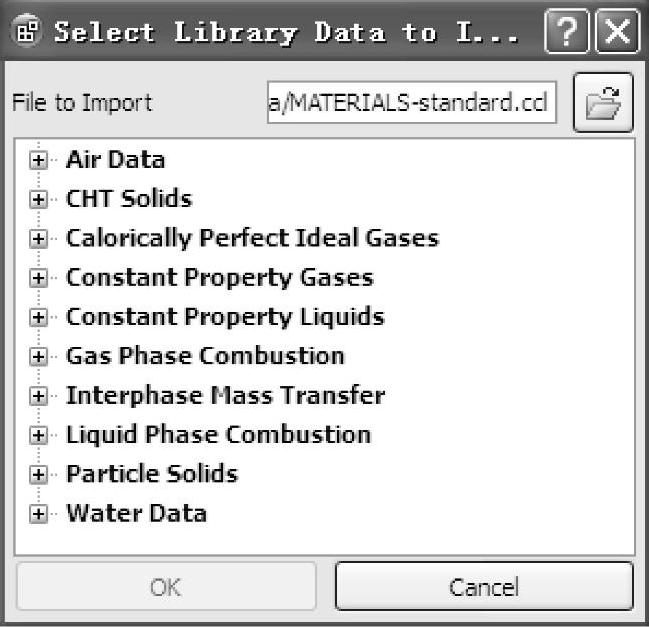The image size is (649, 627).
Task: Click the question mark help icon
Action: tap(566, 32)
